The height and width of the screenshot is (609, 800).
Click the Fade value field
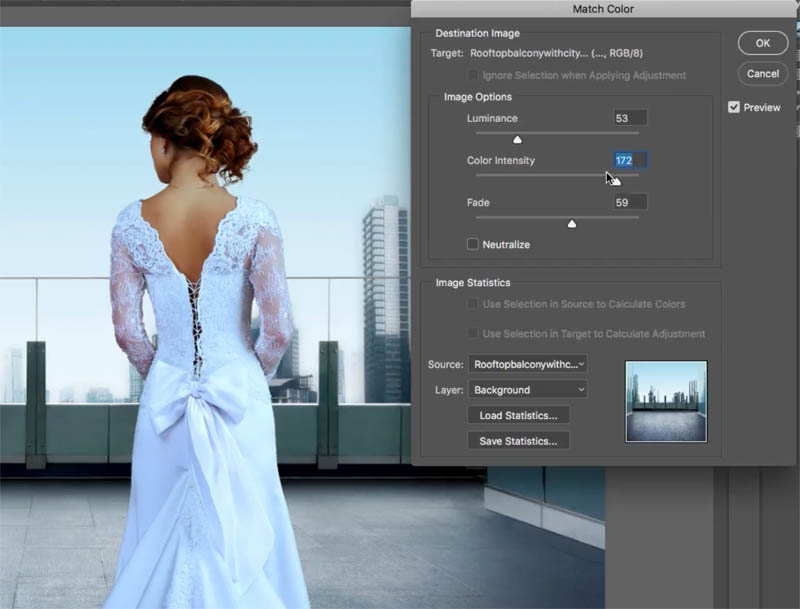click(x=630, y=202)
